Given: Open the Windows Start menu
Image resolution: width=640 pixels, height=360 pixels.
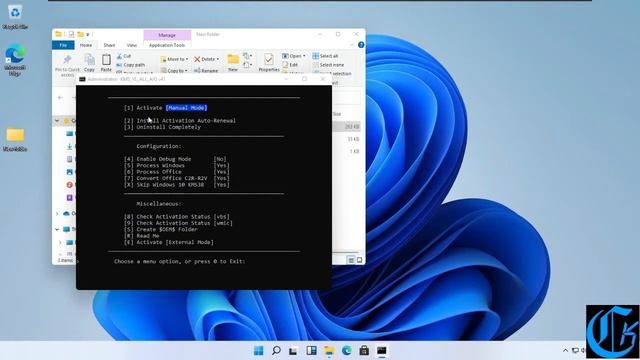Looking at the screenshot, I should pos(259,351).
